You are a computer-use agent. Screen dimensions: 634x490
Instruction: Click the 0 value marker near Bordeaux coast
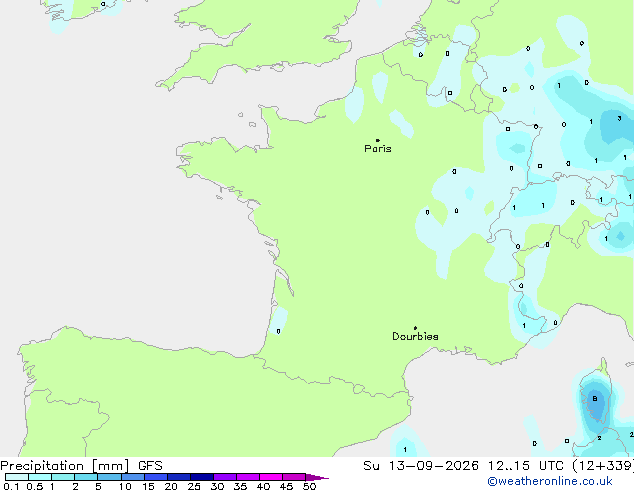[279, 332]
